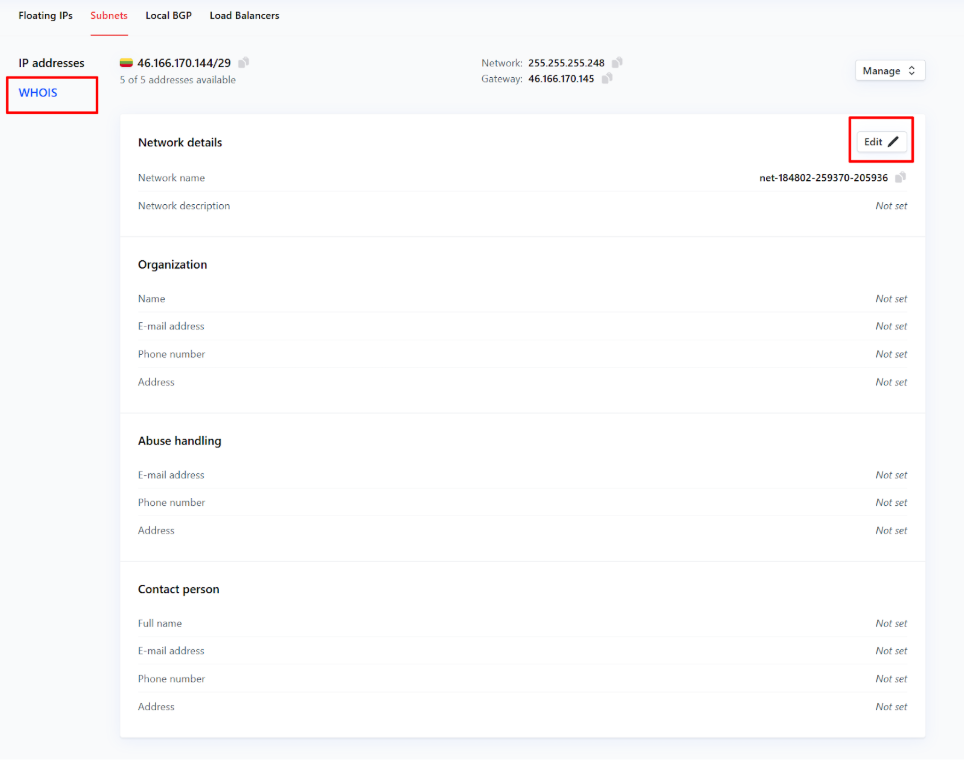This screenshot has height=760, width=972.
Task: Copy the subnet 46.166.170.144/29 address
Action: [244, 63]
